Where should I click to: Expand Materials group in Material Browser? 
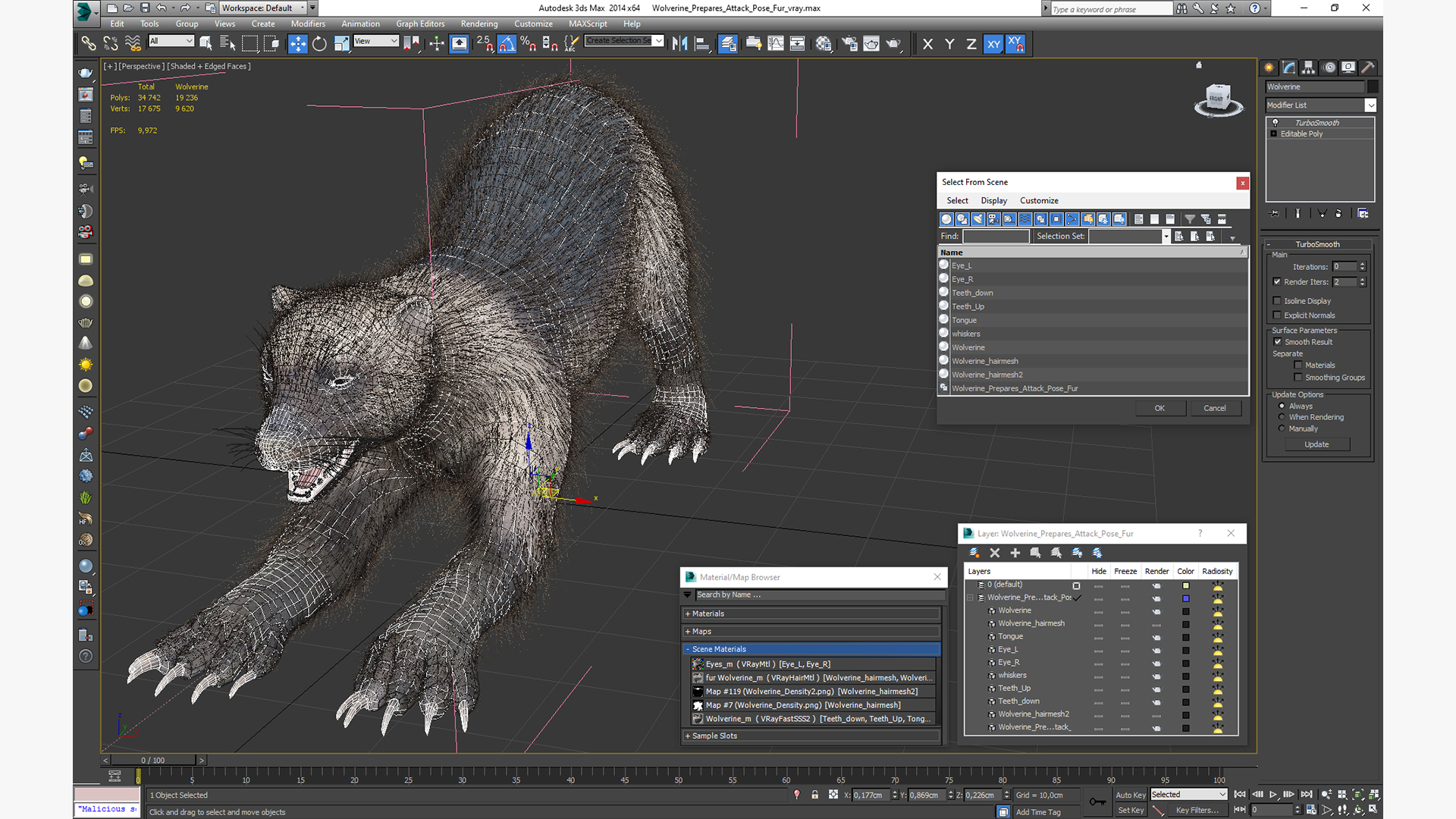click(811, 613)
